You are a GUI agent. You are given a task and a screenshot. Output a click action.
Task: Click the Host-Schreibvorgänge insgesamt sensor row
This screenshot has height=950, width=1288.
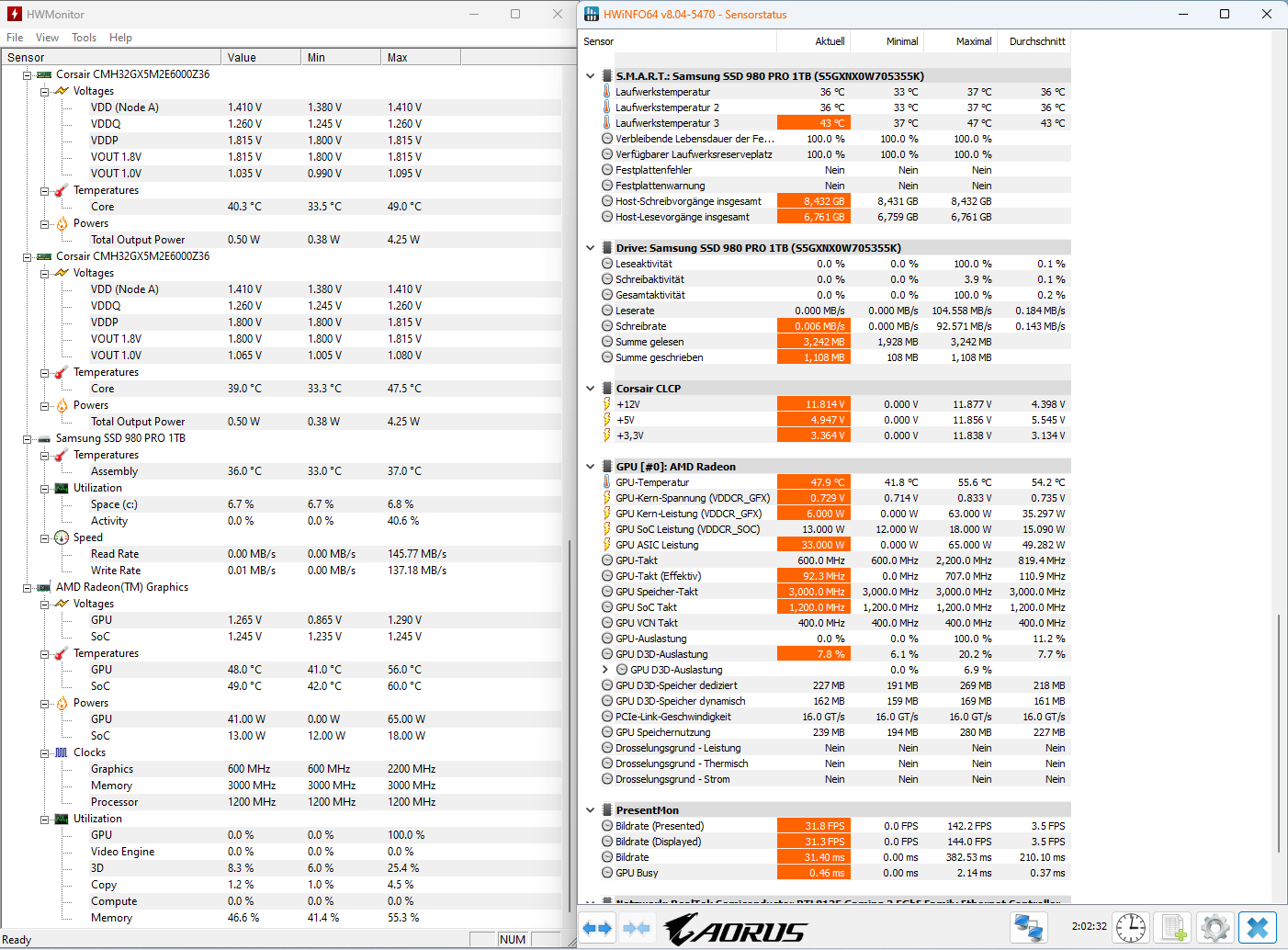pos(835,201)
